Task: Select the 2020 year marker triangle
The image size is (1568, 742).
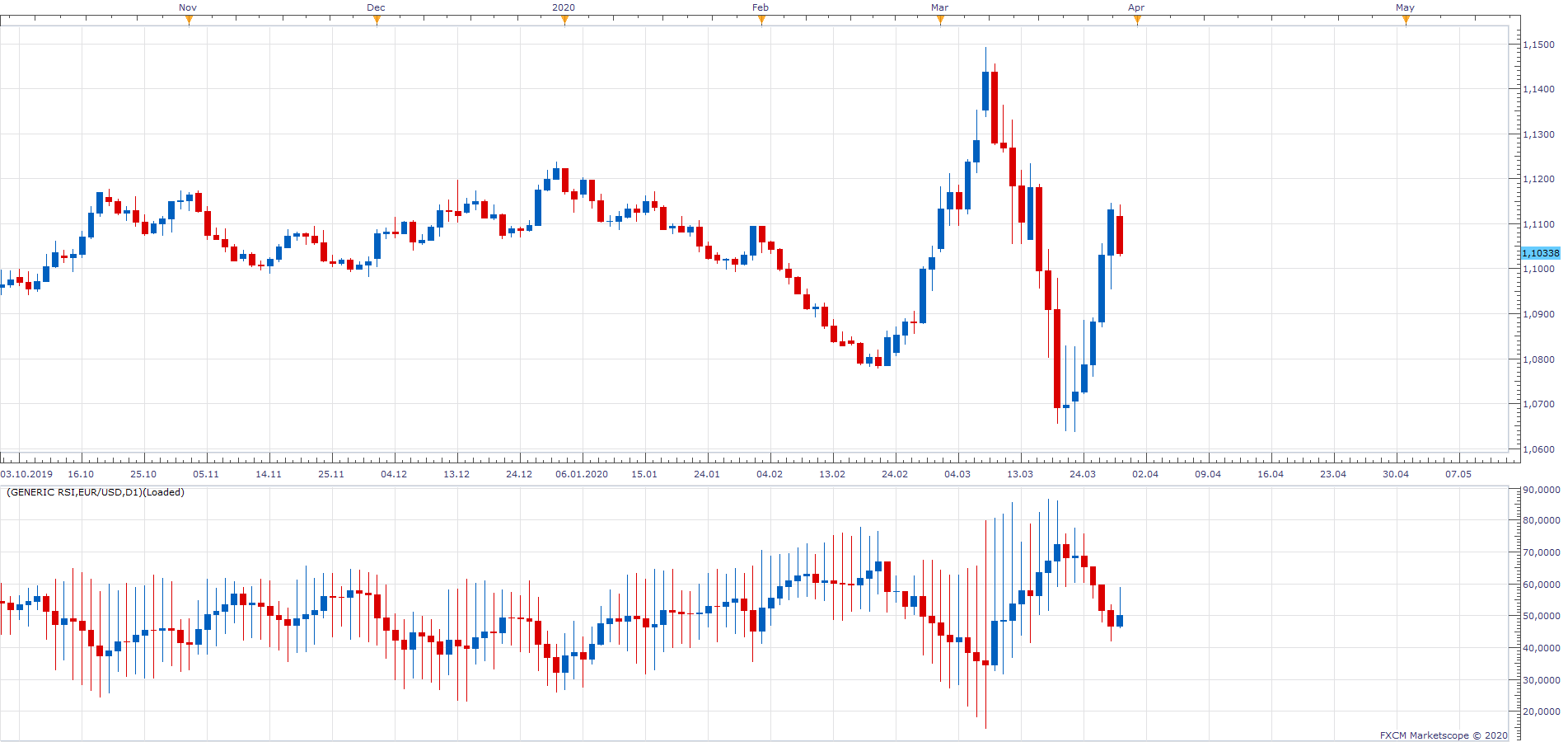Action: [x=564, y=21]
